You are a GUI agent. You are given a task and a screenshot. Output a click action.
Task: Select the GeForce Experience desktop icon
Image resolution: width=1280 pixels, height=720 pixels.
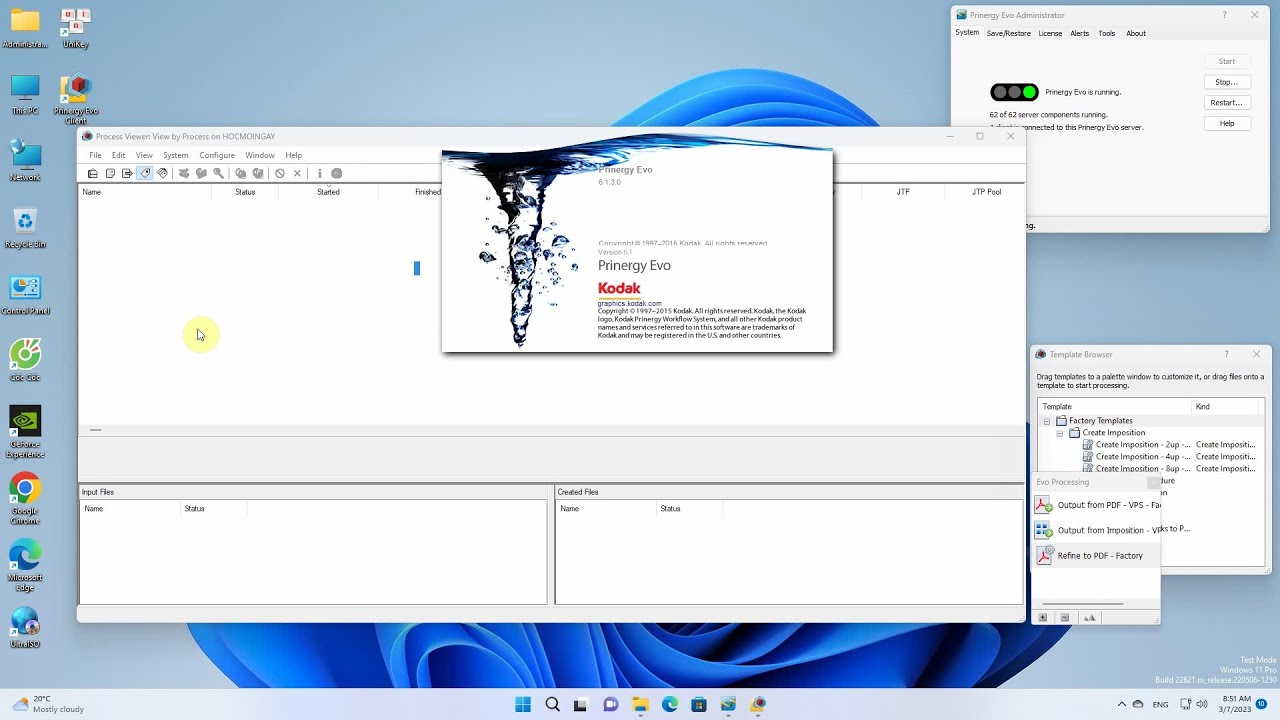point(25,433)
